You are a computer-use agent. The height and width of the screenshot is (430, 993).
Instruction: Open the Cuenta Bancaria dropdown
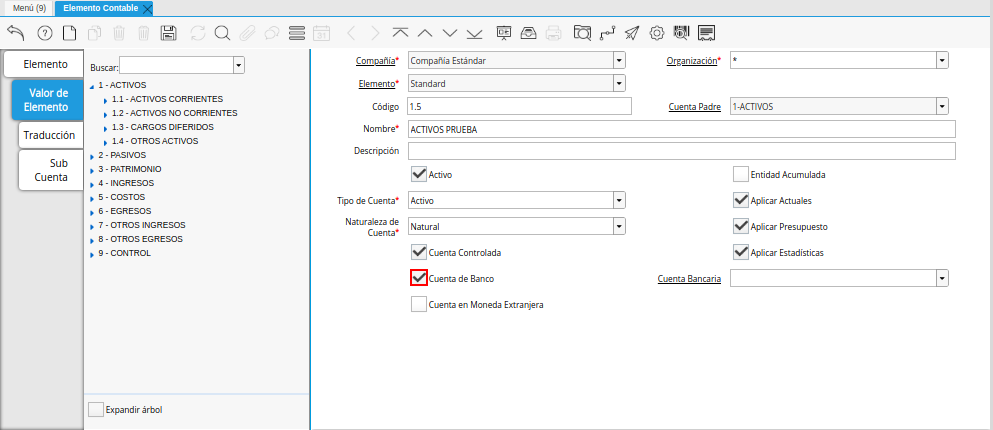click(941, 279)
